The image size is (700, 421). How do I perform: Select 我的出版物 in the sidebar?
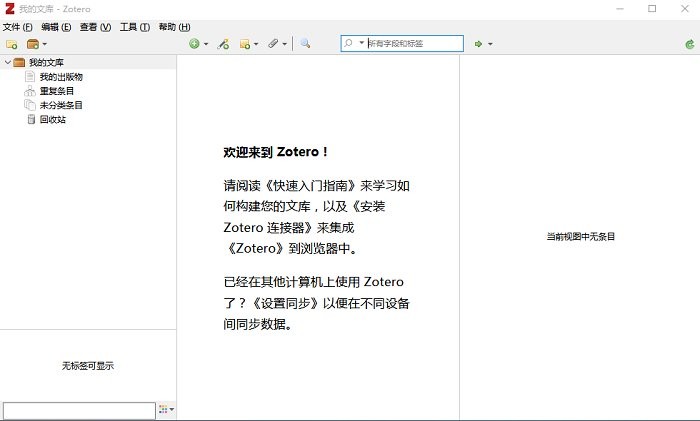coord(61,77)
